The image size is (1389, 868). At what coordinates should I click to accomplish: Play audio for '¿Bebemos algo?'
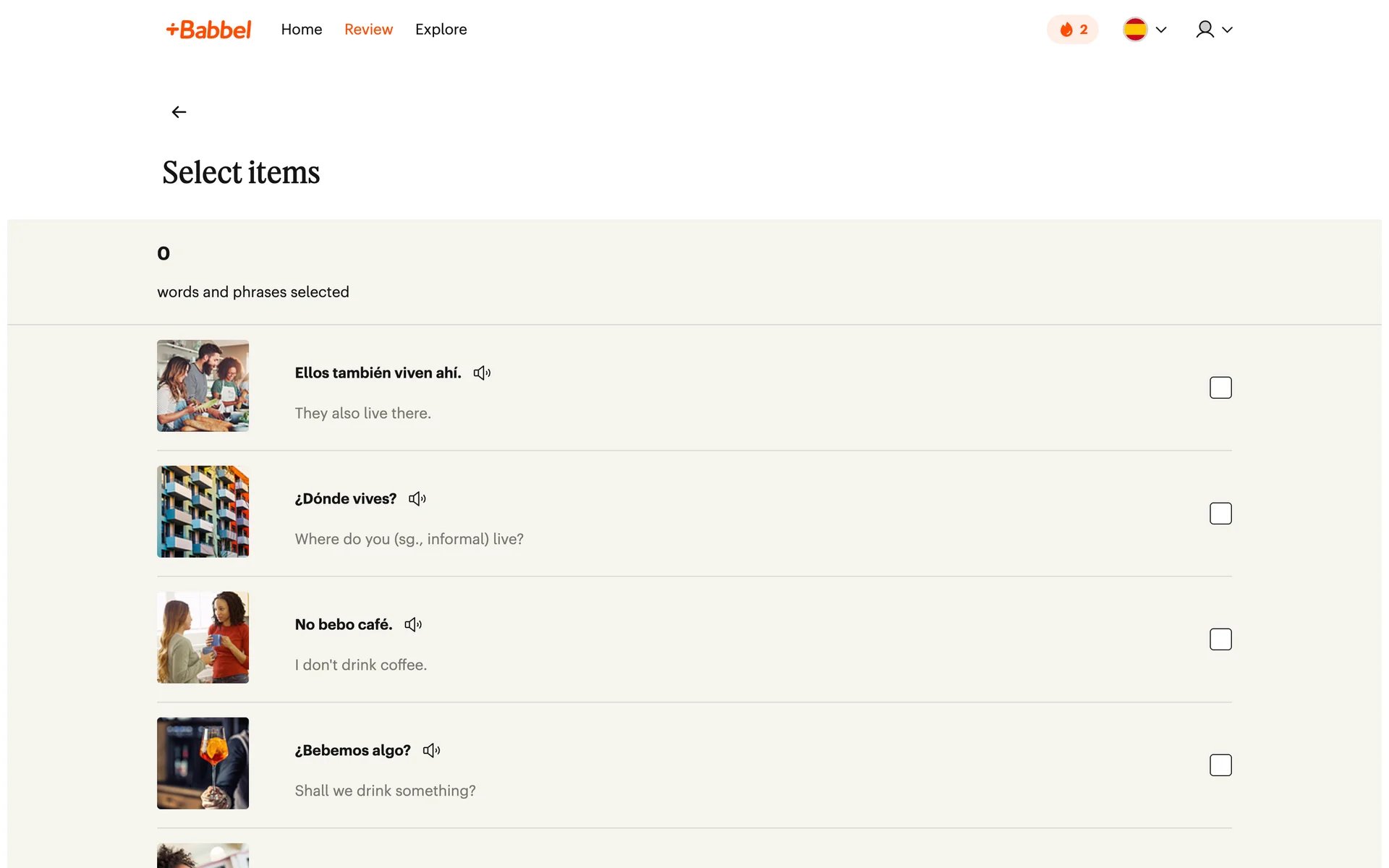click(x=432, y=751)
